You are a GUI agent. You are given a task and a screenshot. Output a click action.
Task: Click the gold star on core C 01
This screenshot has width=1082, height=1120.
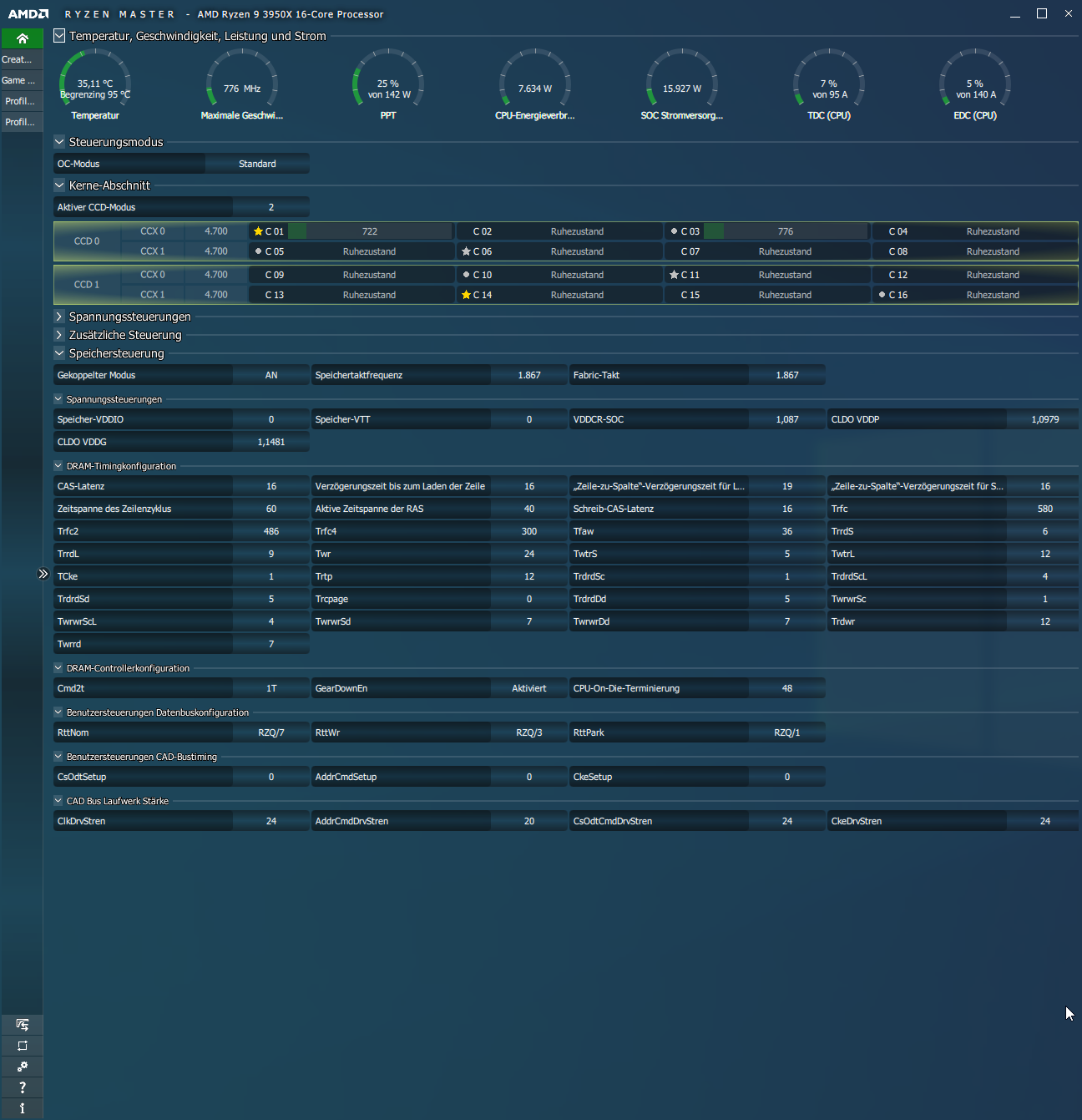point(258,231)
